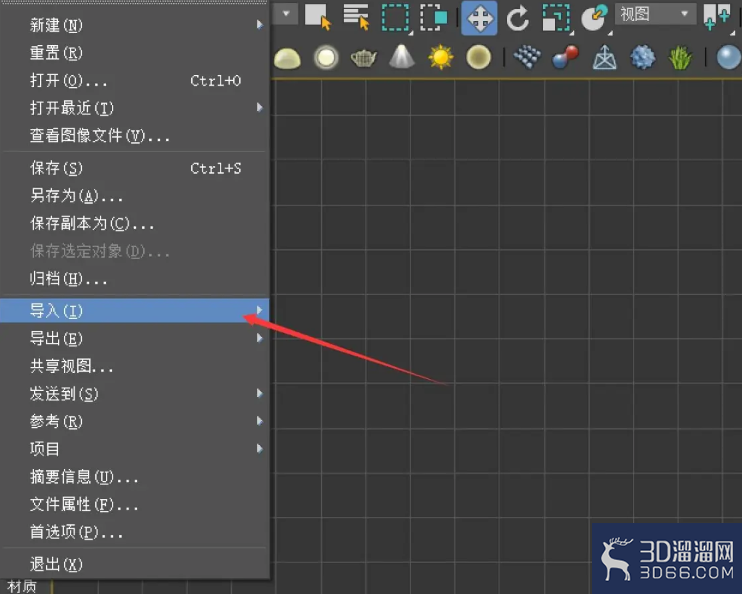Select 打开(O)... menu entry

[135, 80]
